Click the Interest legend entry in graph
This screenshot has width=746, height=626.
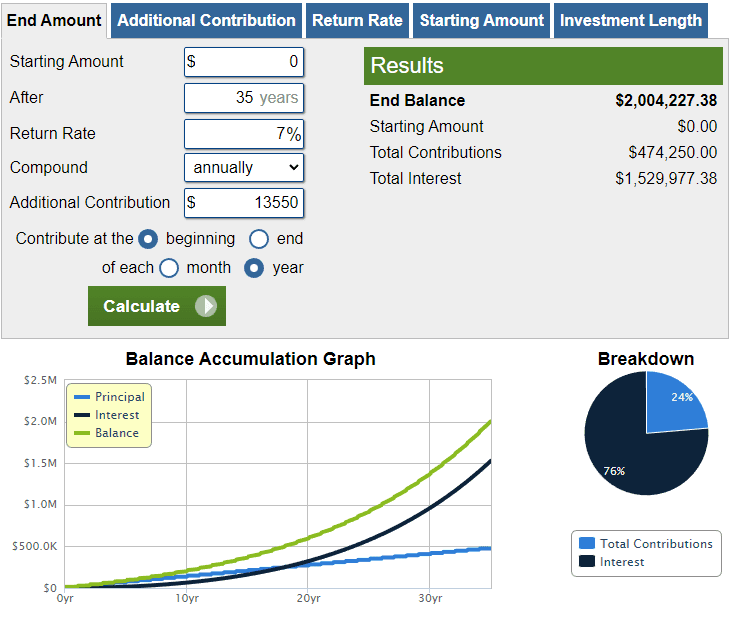click(107, 415)
